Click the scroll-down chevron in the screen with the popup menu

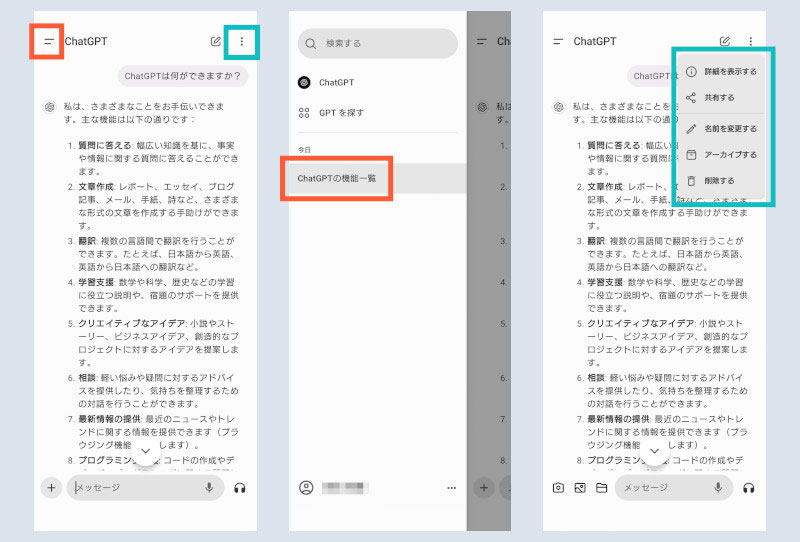click(655, 451)
